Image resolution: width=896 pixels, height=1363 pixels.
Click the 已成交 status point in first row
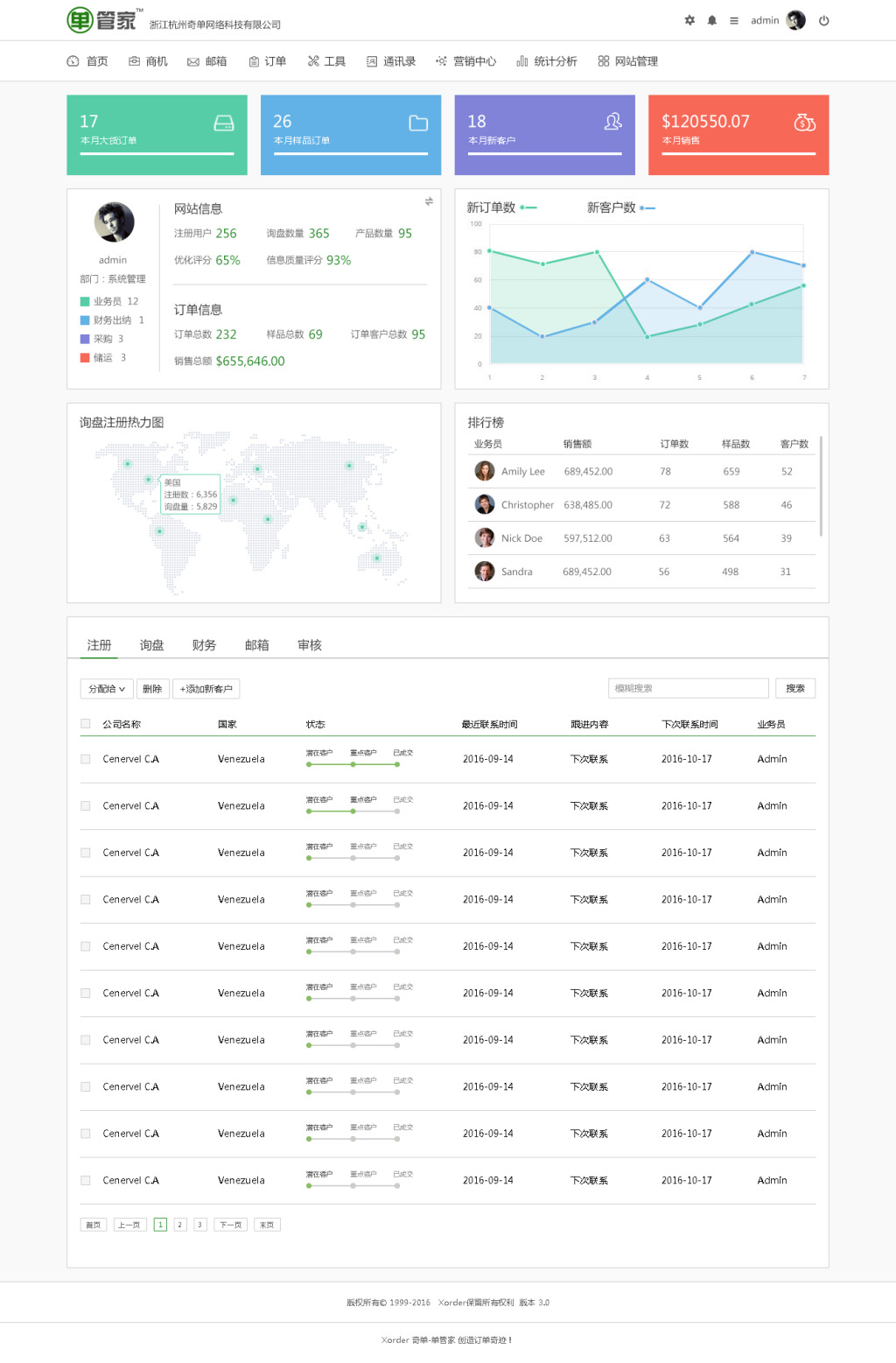click(397, 764)
